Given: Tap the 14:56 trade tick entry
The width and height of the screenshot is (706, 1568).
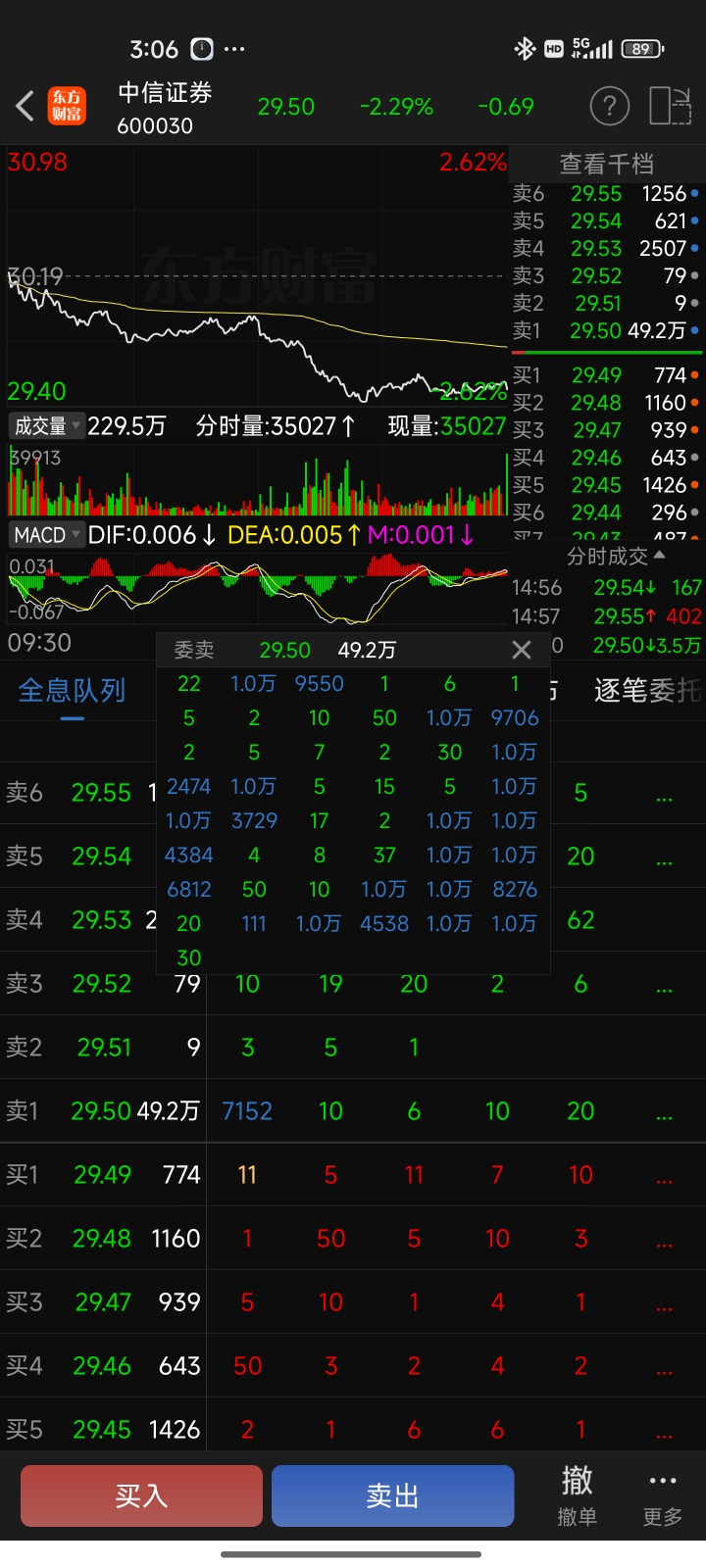Looking at the screenshot, I should point(607,588).
